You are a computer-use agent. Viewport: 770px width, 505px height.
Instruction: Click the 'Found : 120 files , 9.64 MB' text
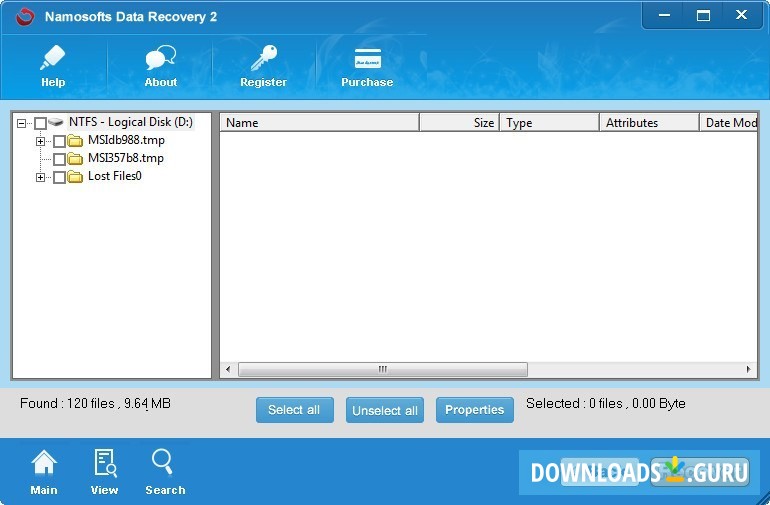95,403
